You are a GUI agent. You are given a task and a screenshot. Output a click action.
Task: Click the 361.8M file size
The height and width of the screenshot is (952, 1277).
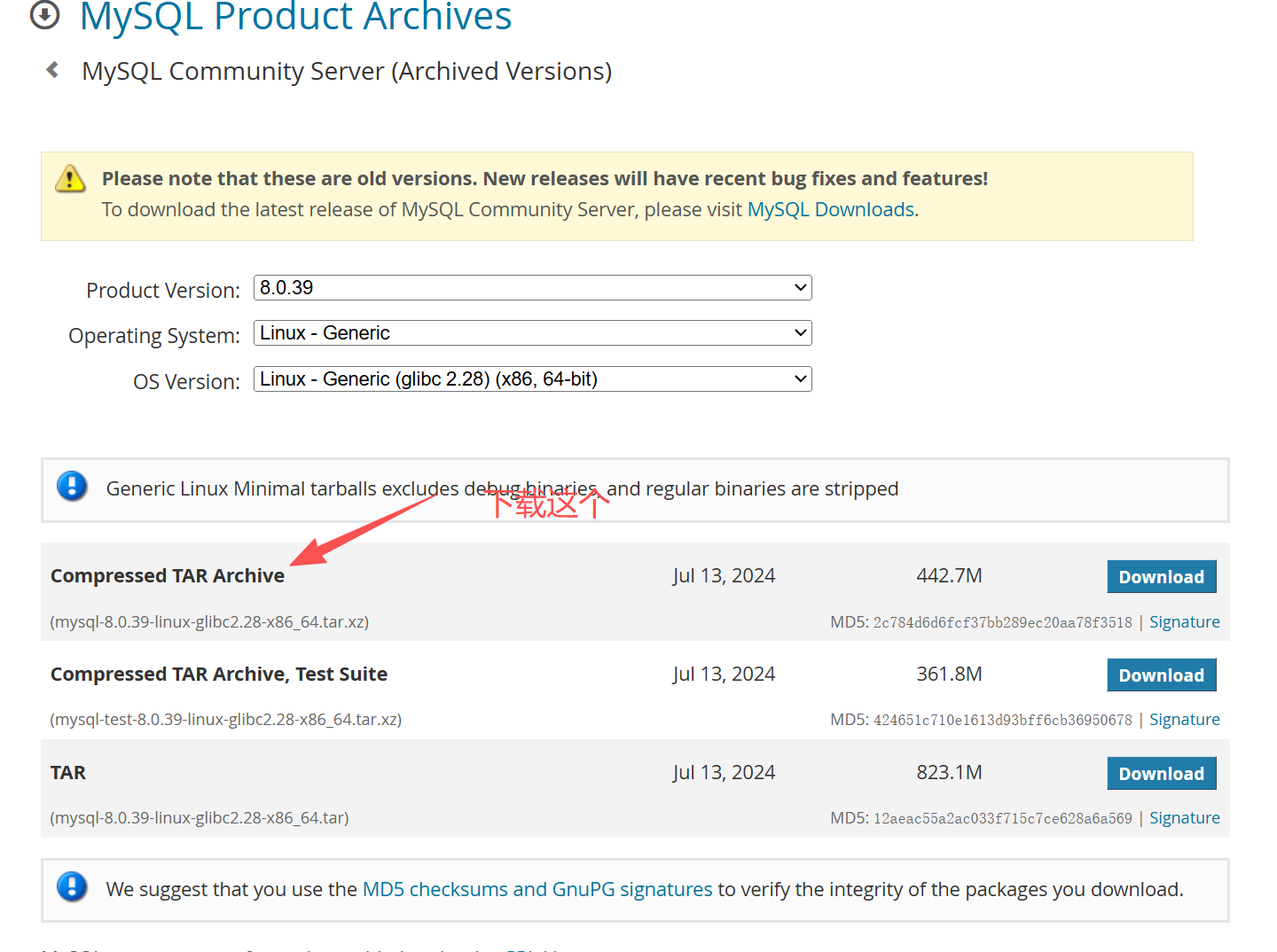950,675
